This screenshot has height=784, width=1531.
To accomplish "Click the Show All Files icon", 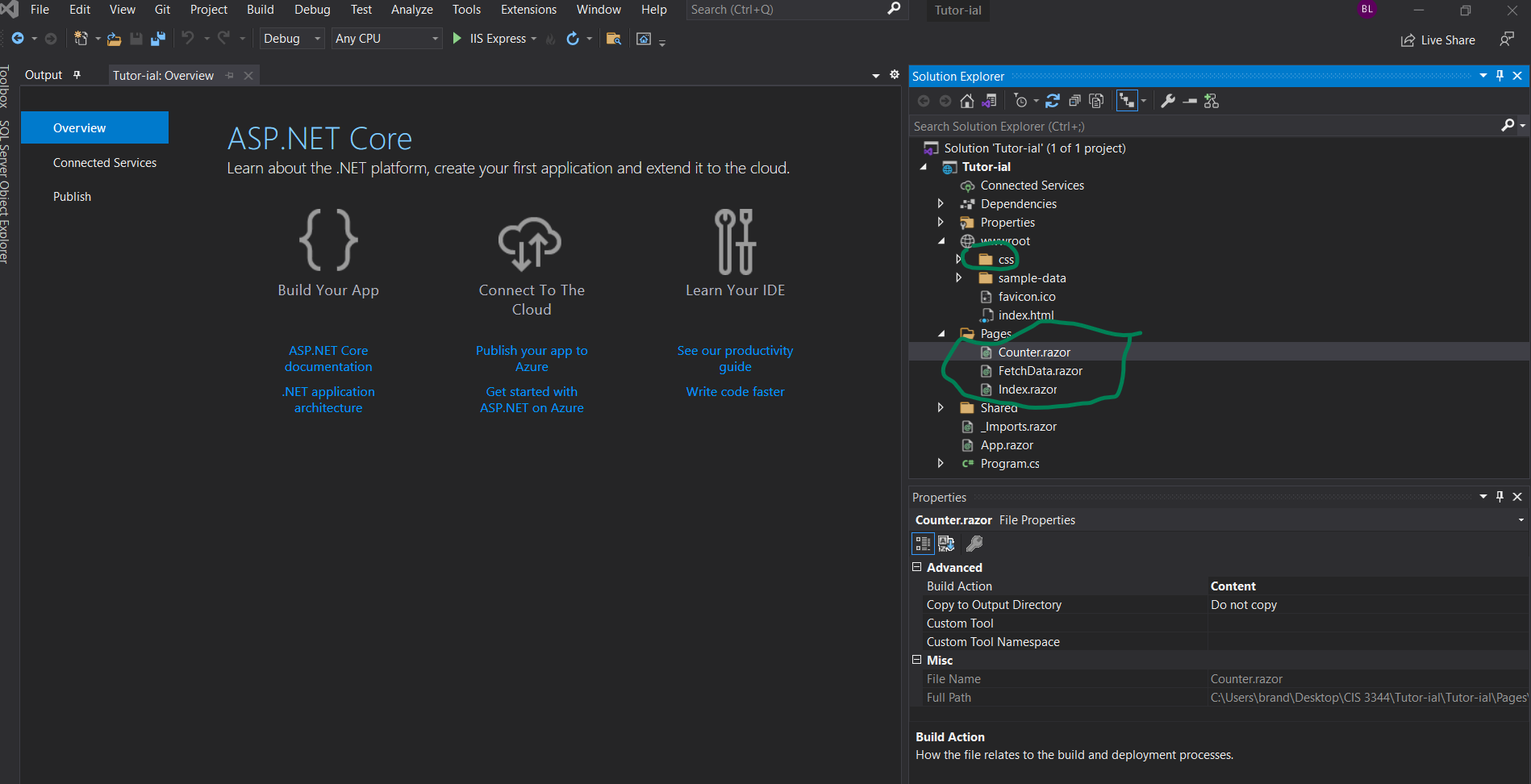I will 1096,101.
